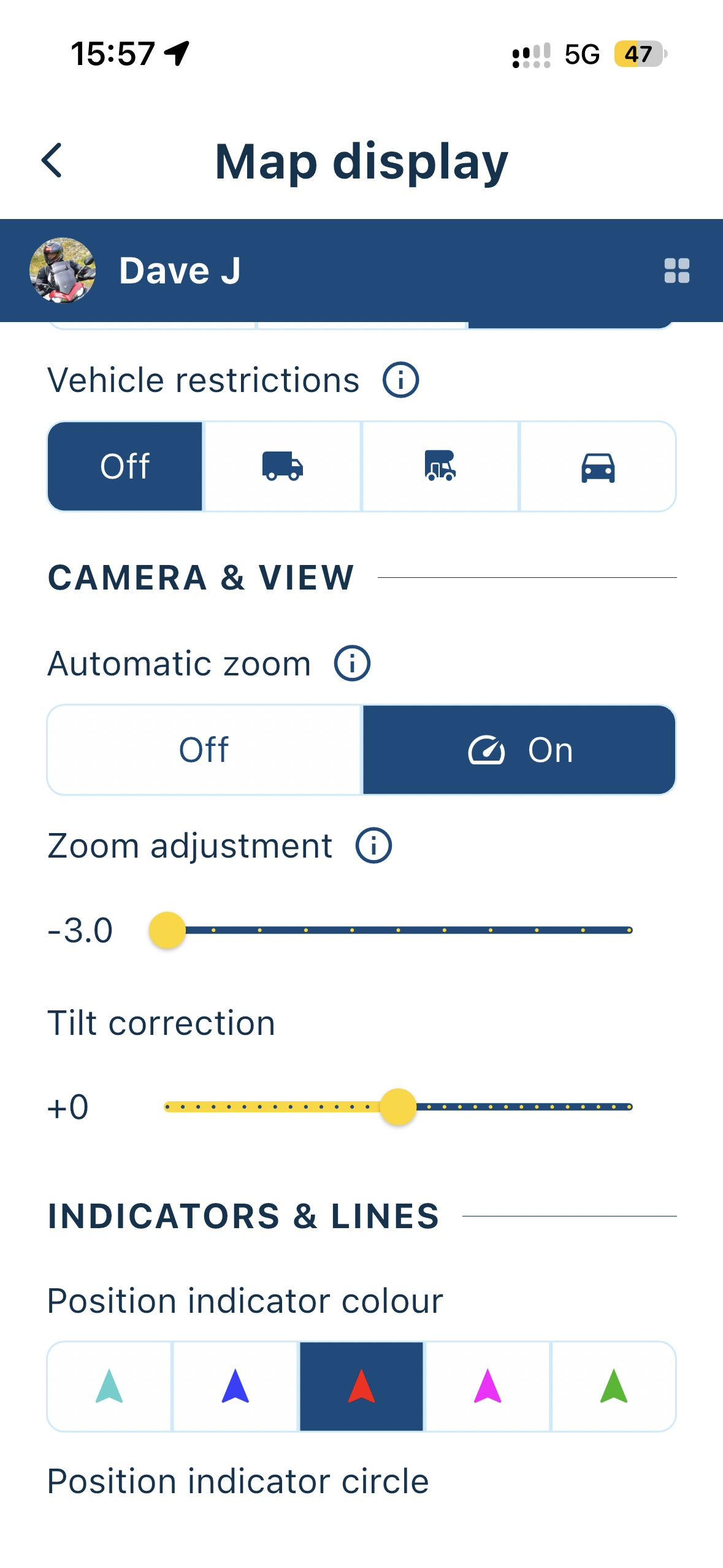Choose the blue position indicator colour

tap(235, 1386)
